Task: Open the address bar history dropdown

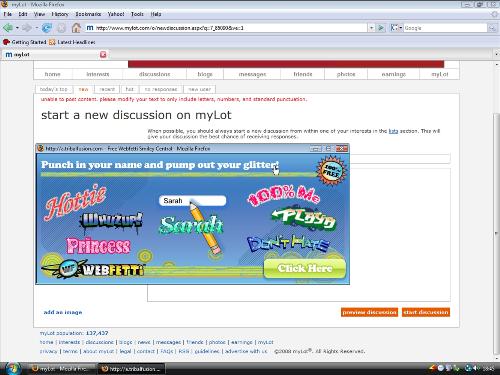Action: [x=371, y=28]
